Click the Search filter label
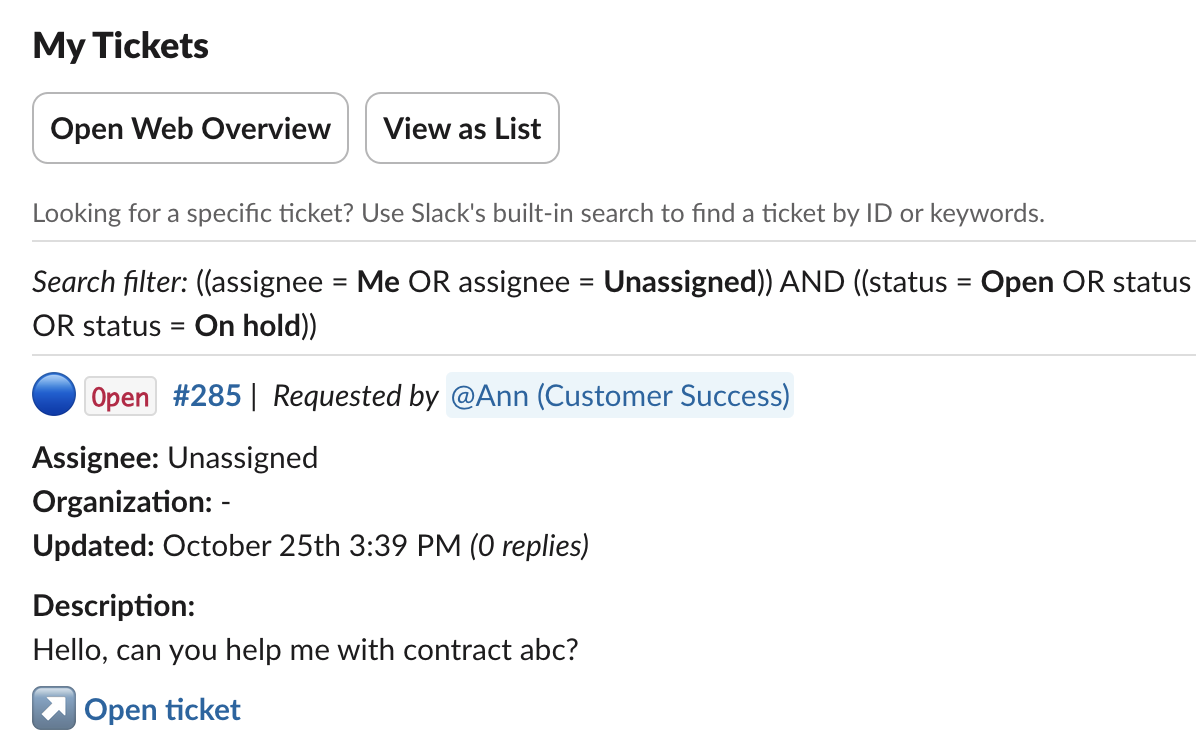The image size is (1196, 738). coord(108,282)
